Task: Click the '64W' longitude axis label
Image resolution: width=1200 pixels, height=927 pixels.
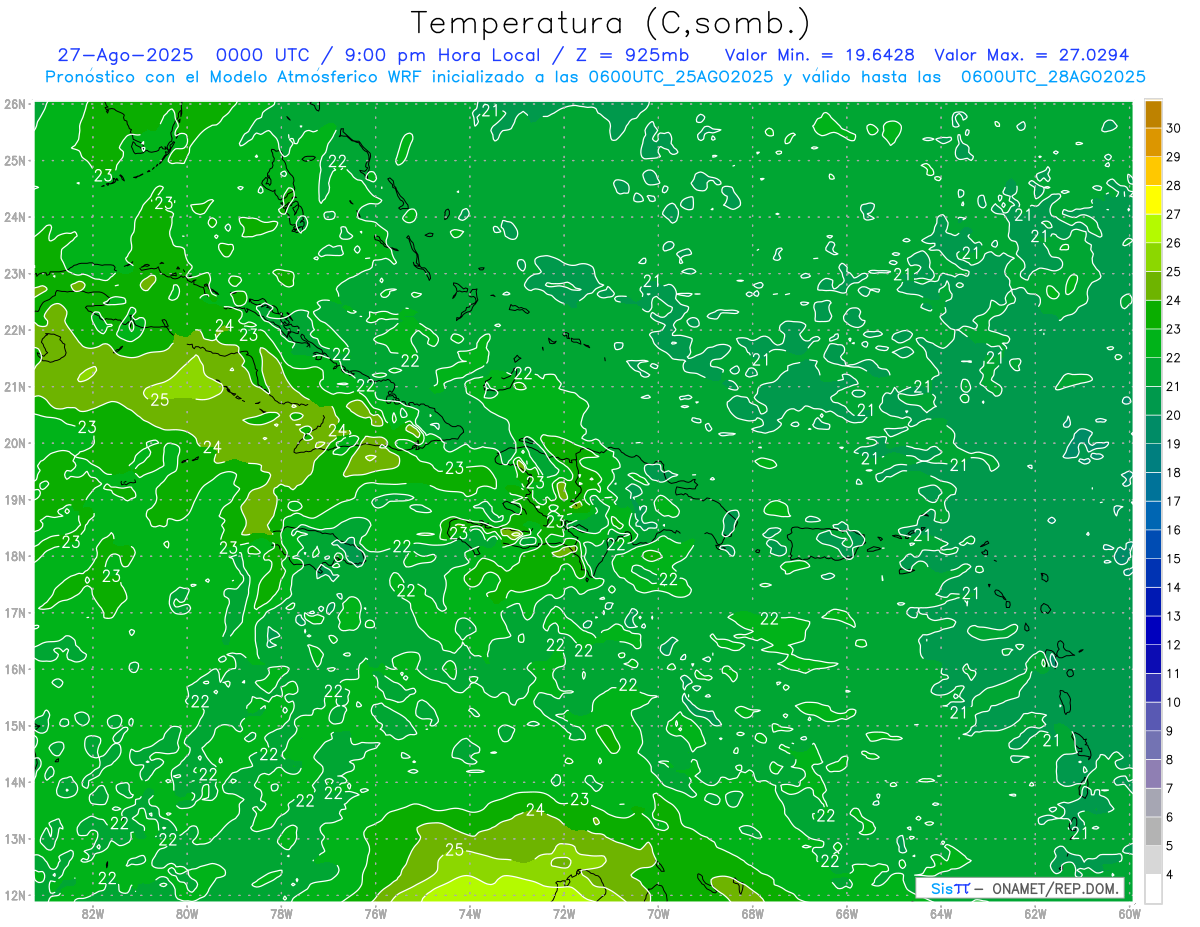Action: [941, 913]
